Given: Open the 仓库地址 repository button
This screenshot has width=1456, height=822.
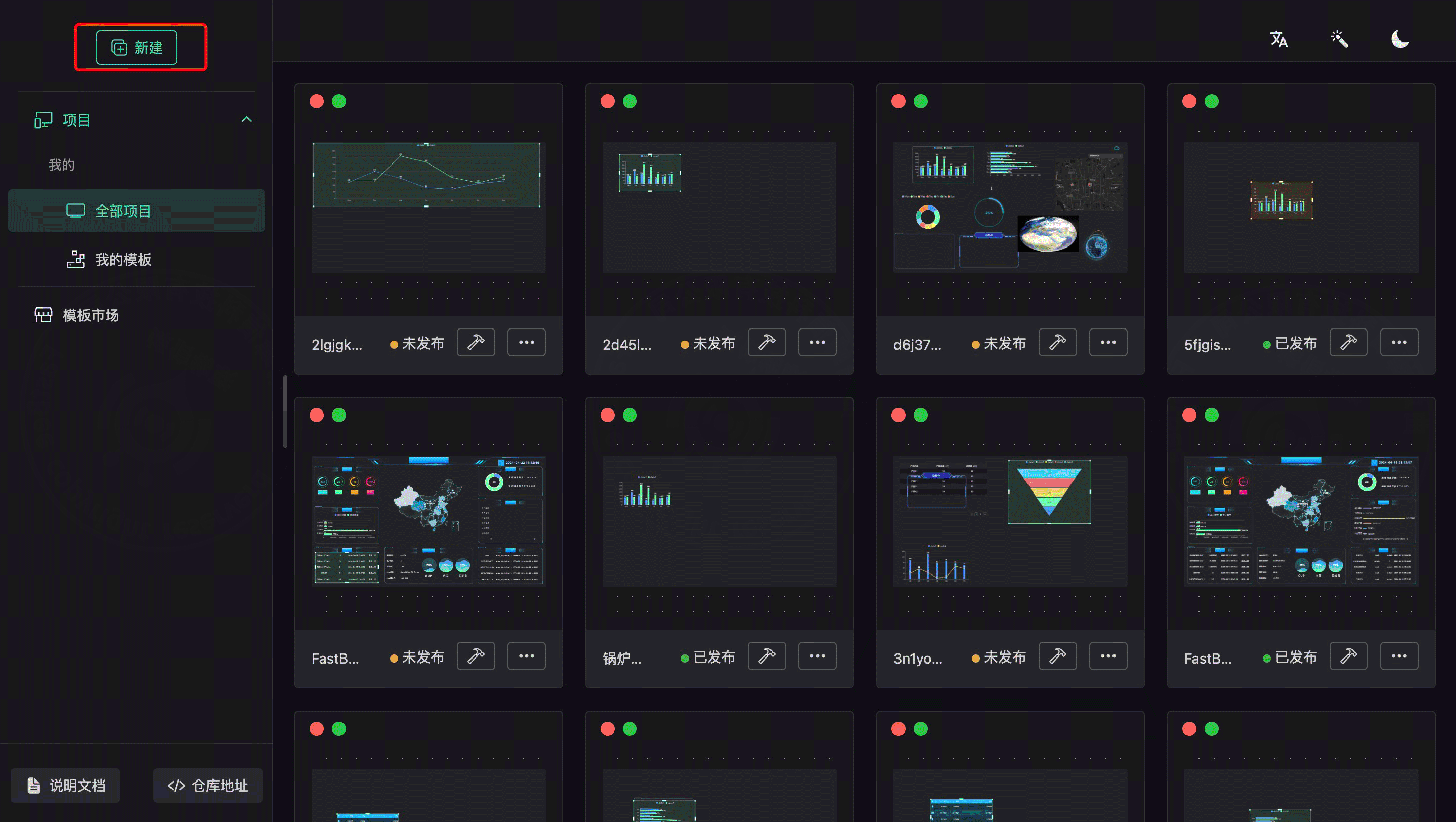Looking at the screenshot, I should tap(208, 785).
